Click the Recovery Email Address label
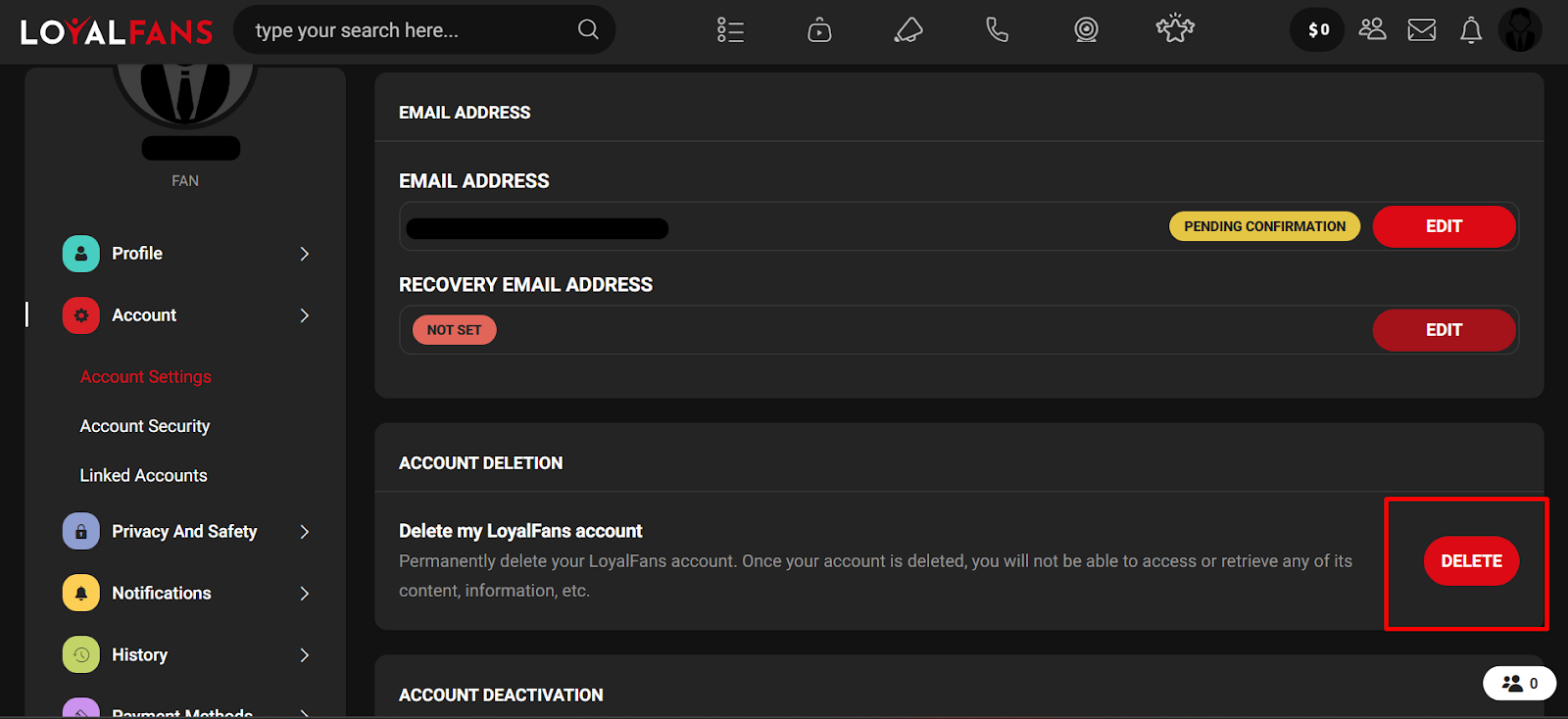 (x=525, y=285)
